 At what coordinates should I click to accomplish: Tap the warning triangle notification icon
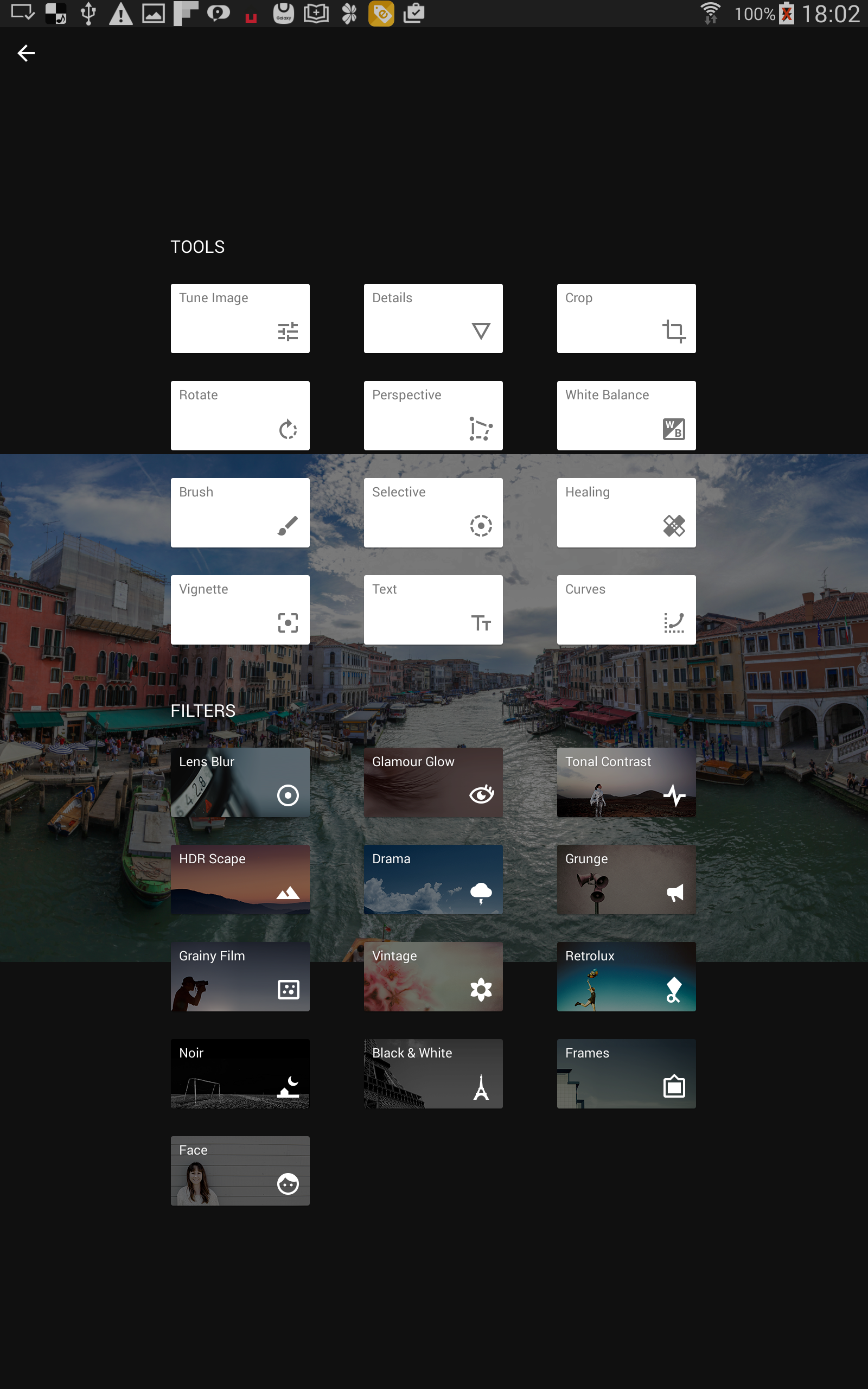click(120, 13)
